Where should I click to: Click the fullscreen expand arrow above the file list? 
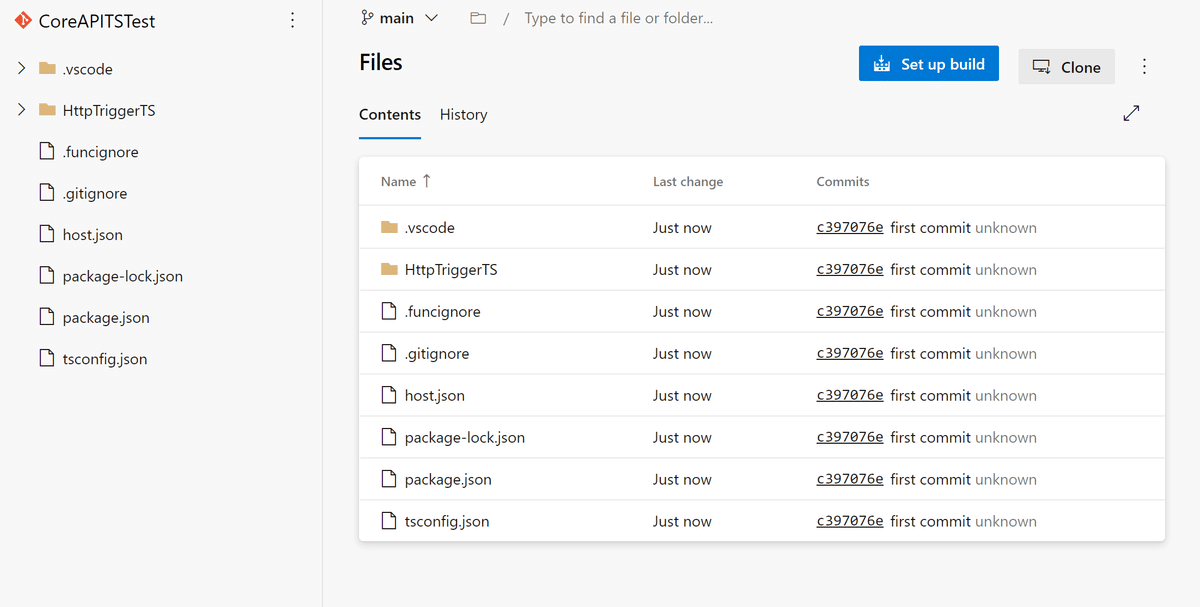click(x=1131, y=113)
